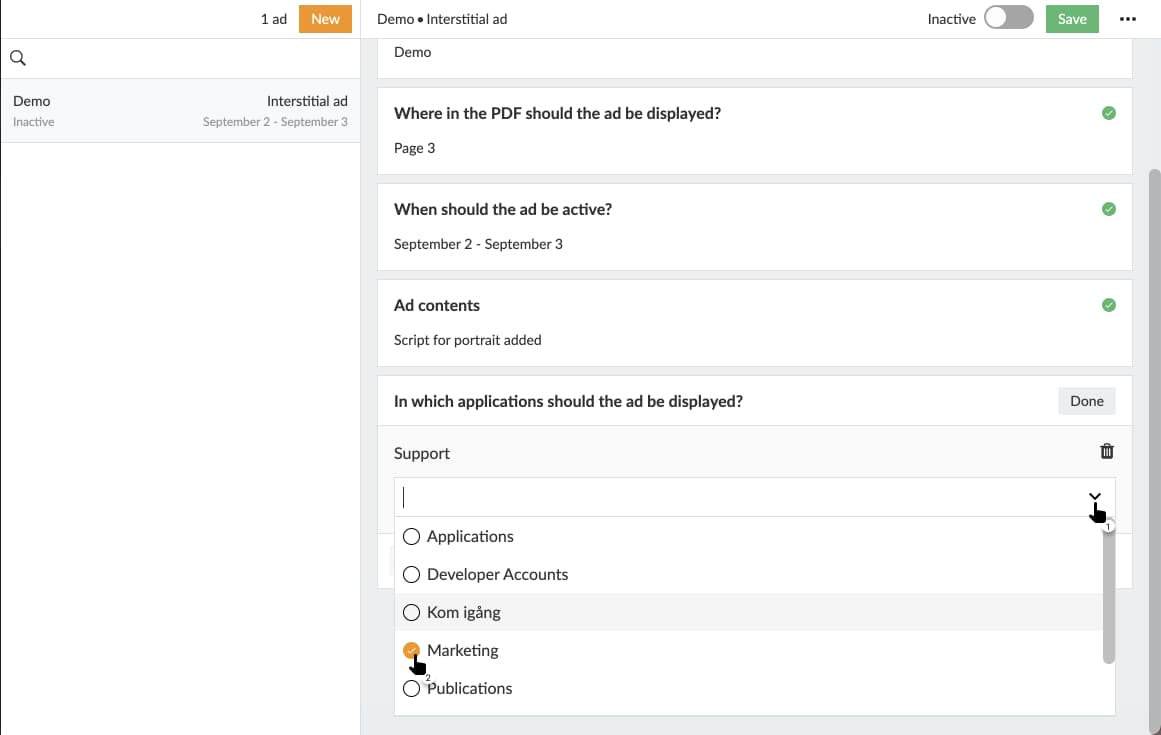Viewport: 1161px width, 735px height.
Task: Select the Marketing radio button
Action: tap(412, 650)
